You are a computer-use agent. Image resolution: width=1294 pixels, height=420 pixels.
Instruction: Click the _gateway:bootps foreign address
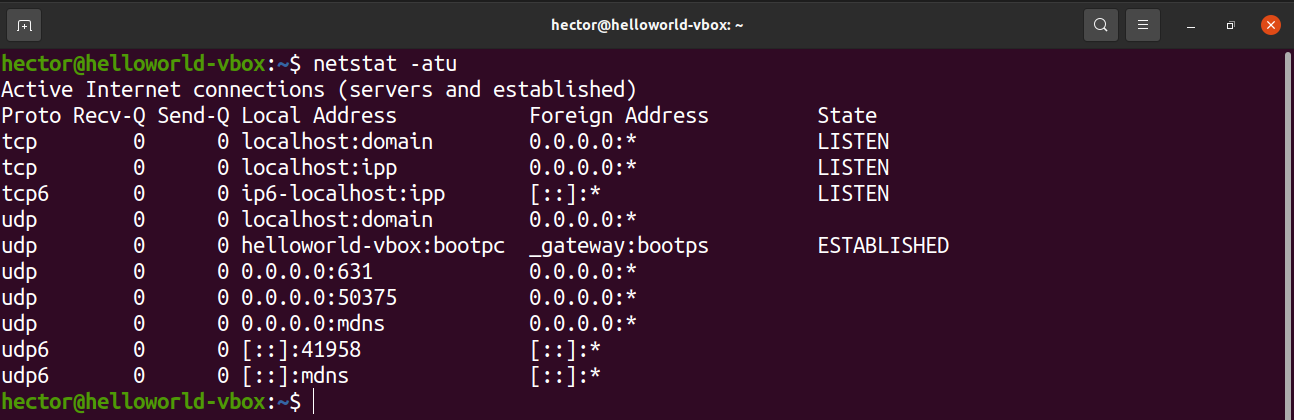point(618,246)
